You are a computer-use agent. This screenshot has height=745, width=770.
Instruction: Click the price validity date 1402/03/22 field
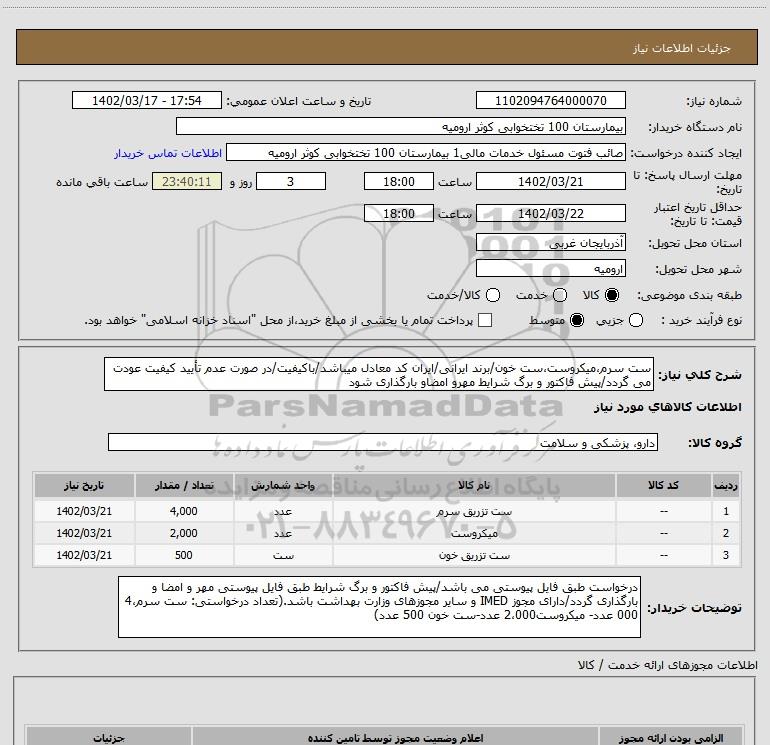[x=550, y=213]
